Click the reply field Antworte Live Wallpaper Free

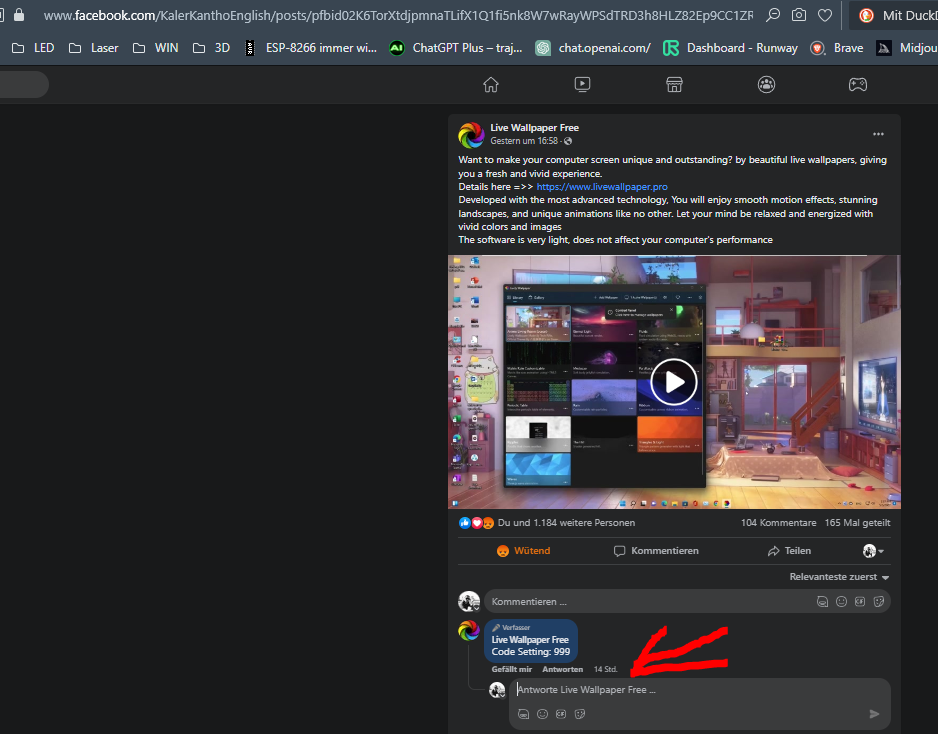point(700,690)
